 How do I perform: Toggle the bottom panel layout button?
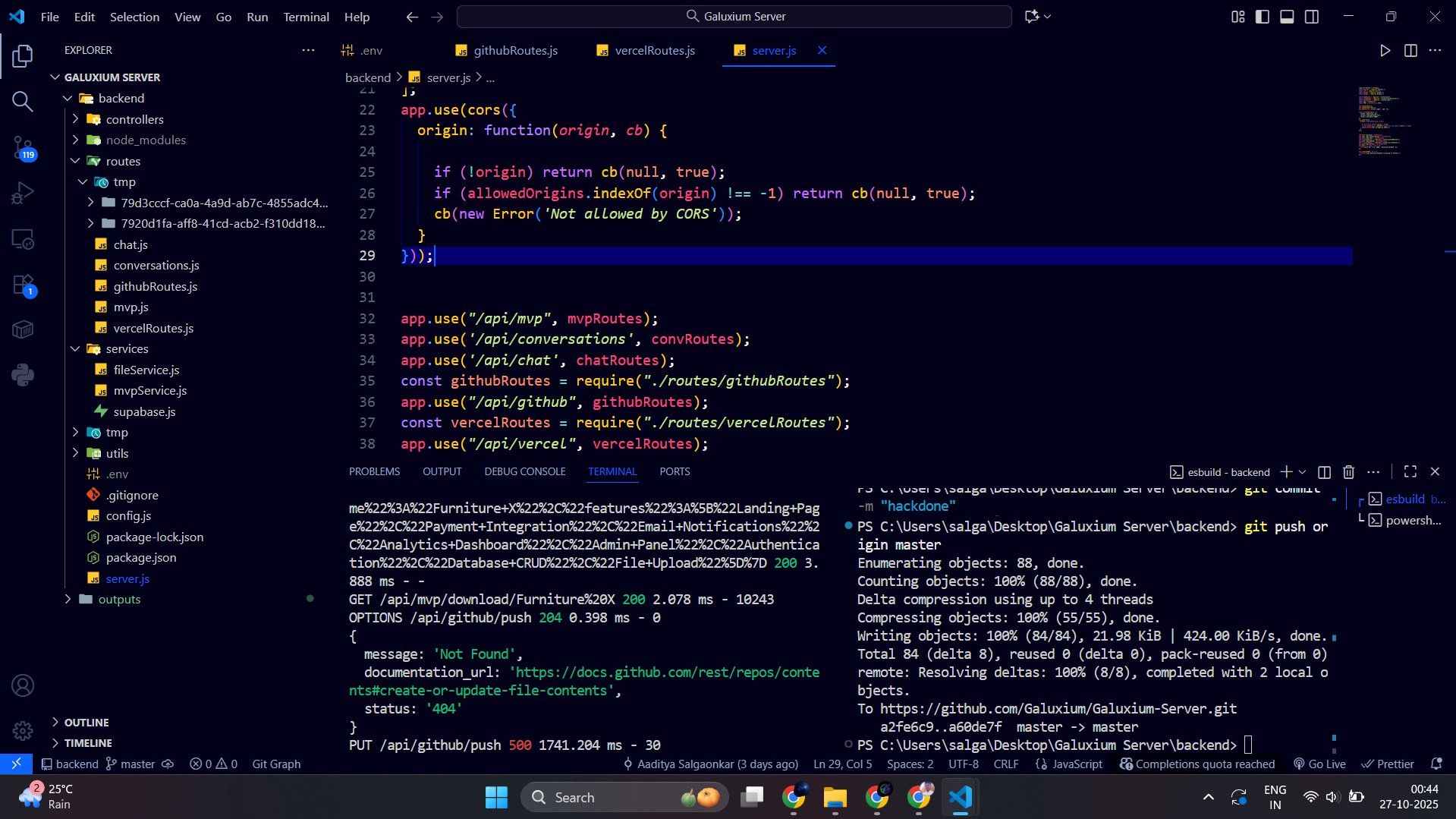pyautogui.click(x=1287, y=17)
